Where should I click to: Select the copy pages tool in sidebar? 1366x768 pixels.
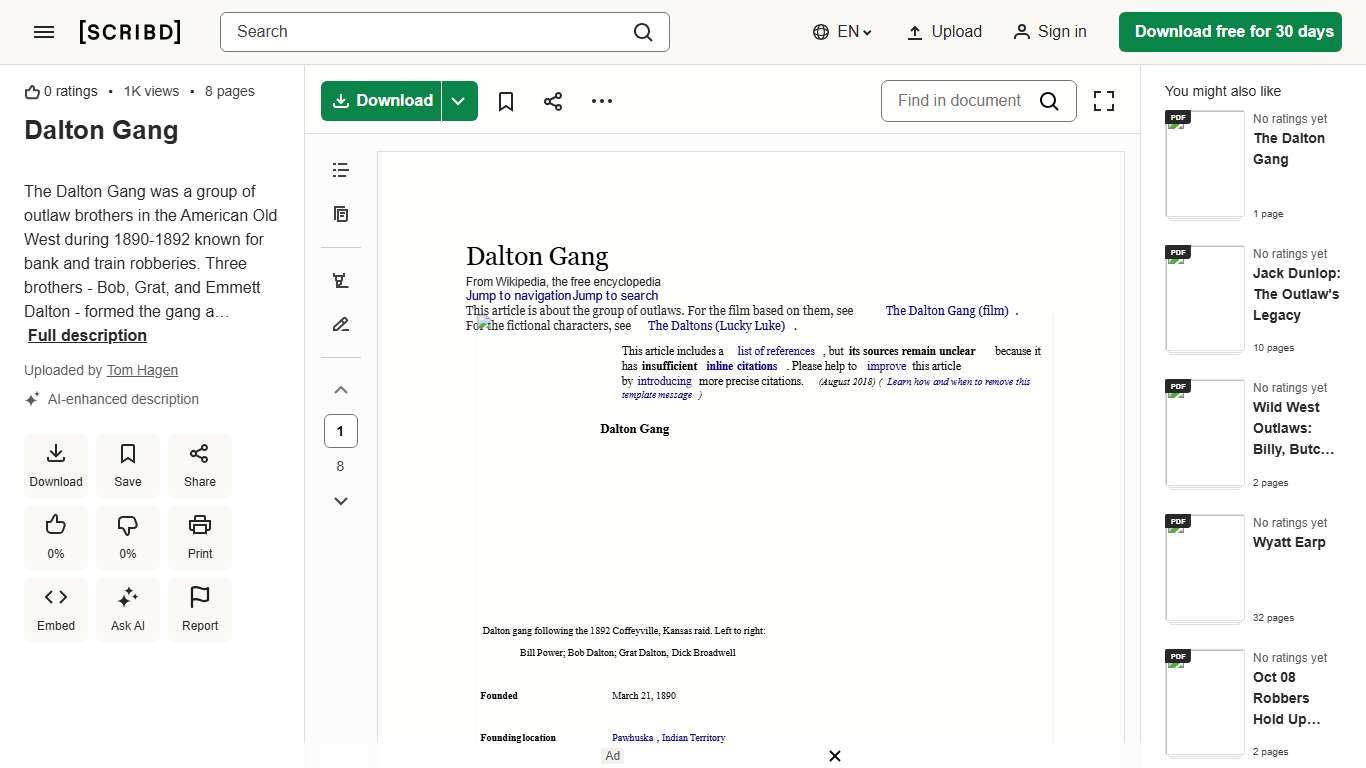(x=341, y=214)
